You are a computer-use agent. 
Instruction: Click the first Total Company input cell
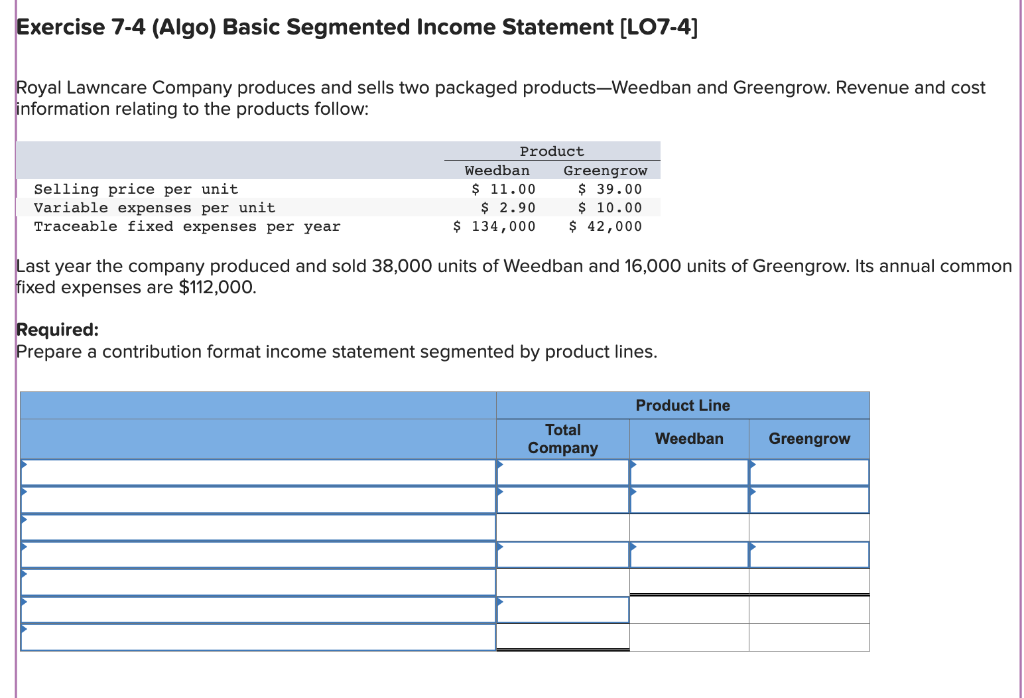tap(562, 471)
